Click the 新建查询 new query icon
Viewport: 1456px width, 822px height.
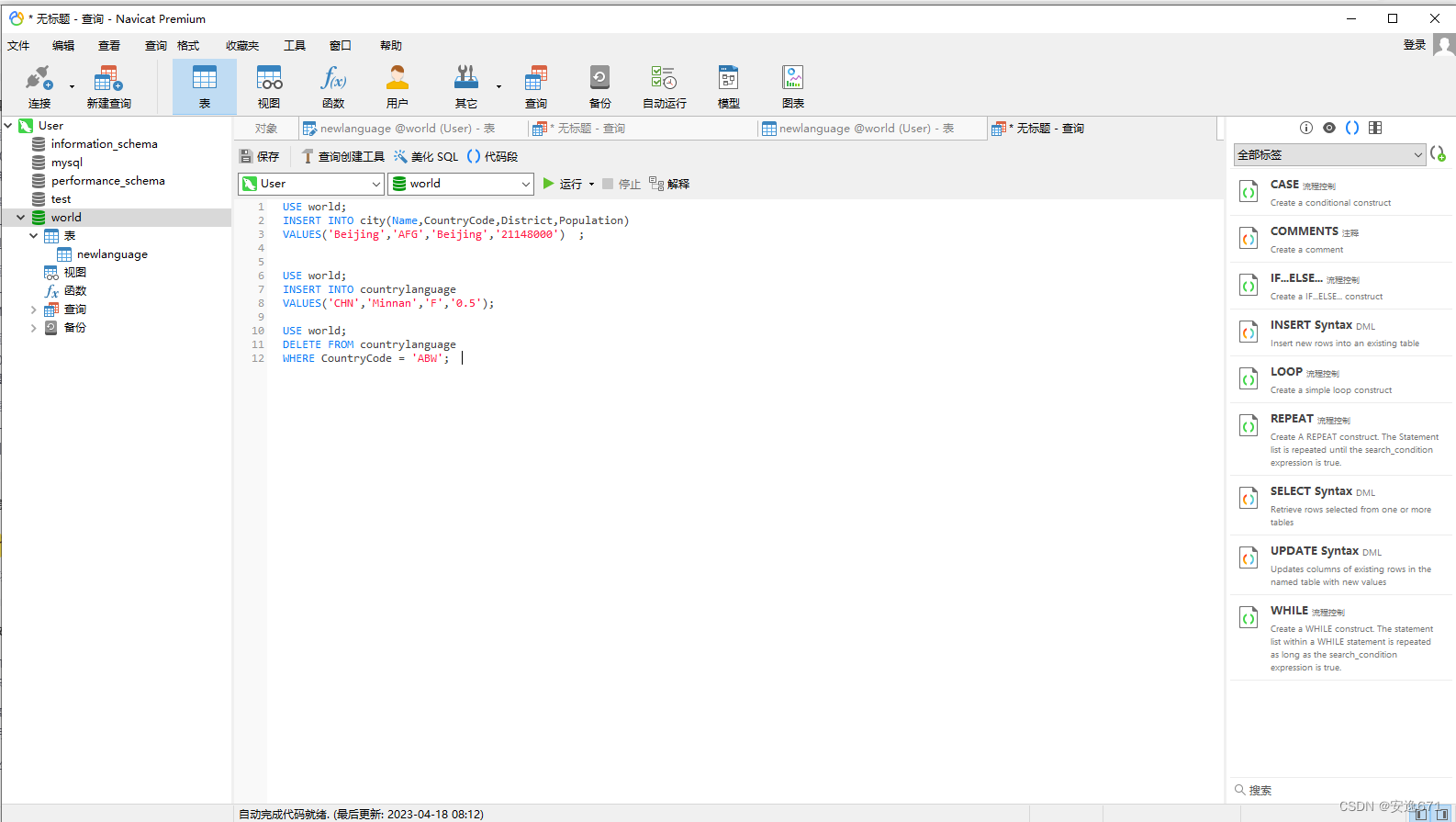[x=108, y=87]
